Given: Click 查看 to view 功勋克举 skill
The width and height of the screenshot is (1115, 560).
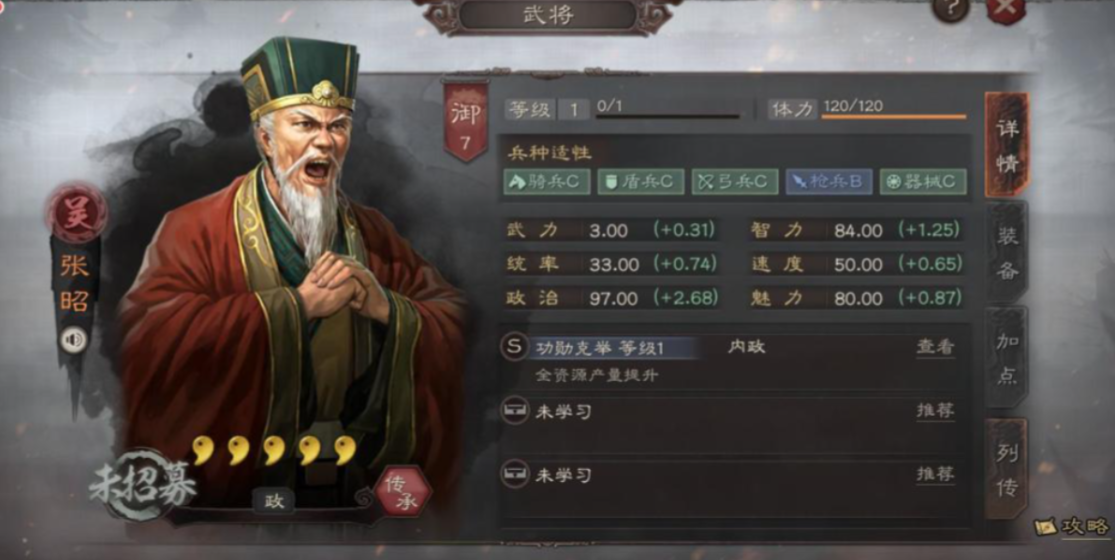Looking at the screenshot, I should click(934, 347).
